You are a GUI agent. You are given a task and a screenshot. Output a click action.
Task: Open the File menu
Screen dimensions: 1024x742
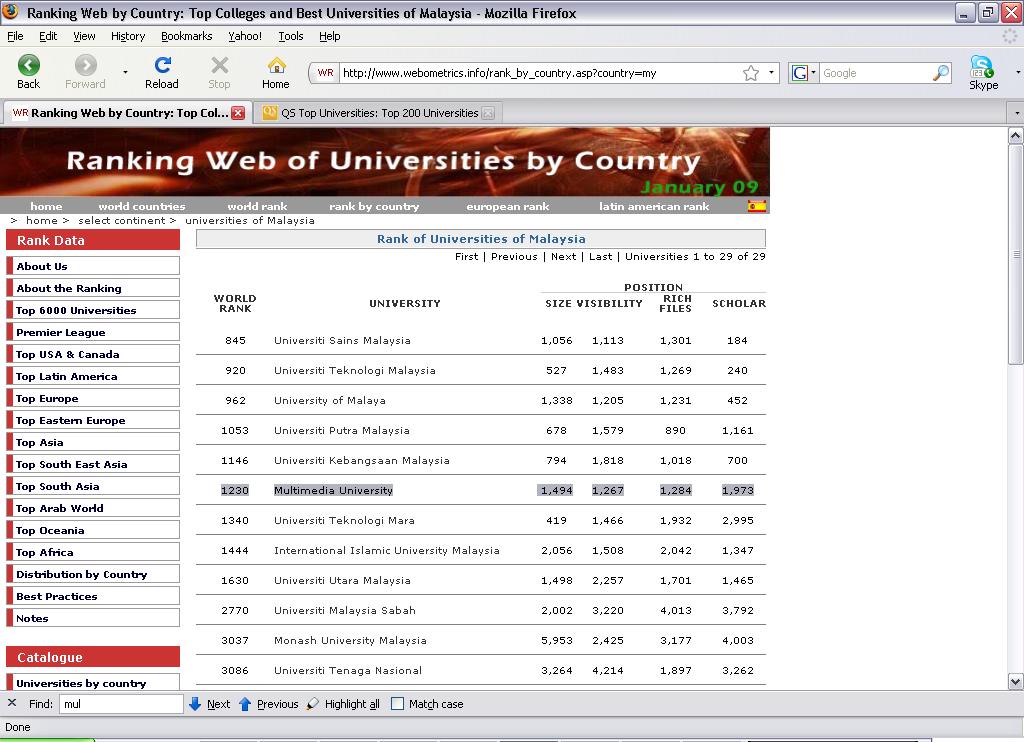click(15, 36)
